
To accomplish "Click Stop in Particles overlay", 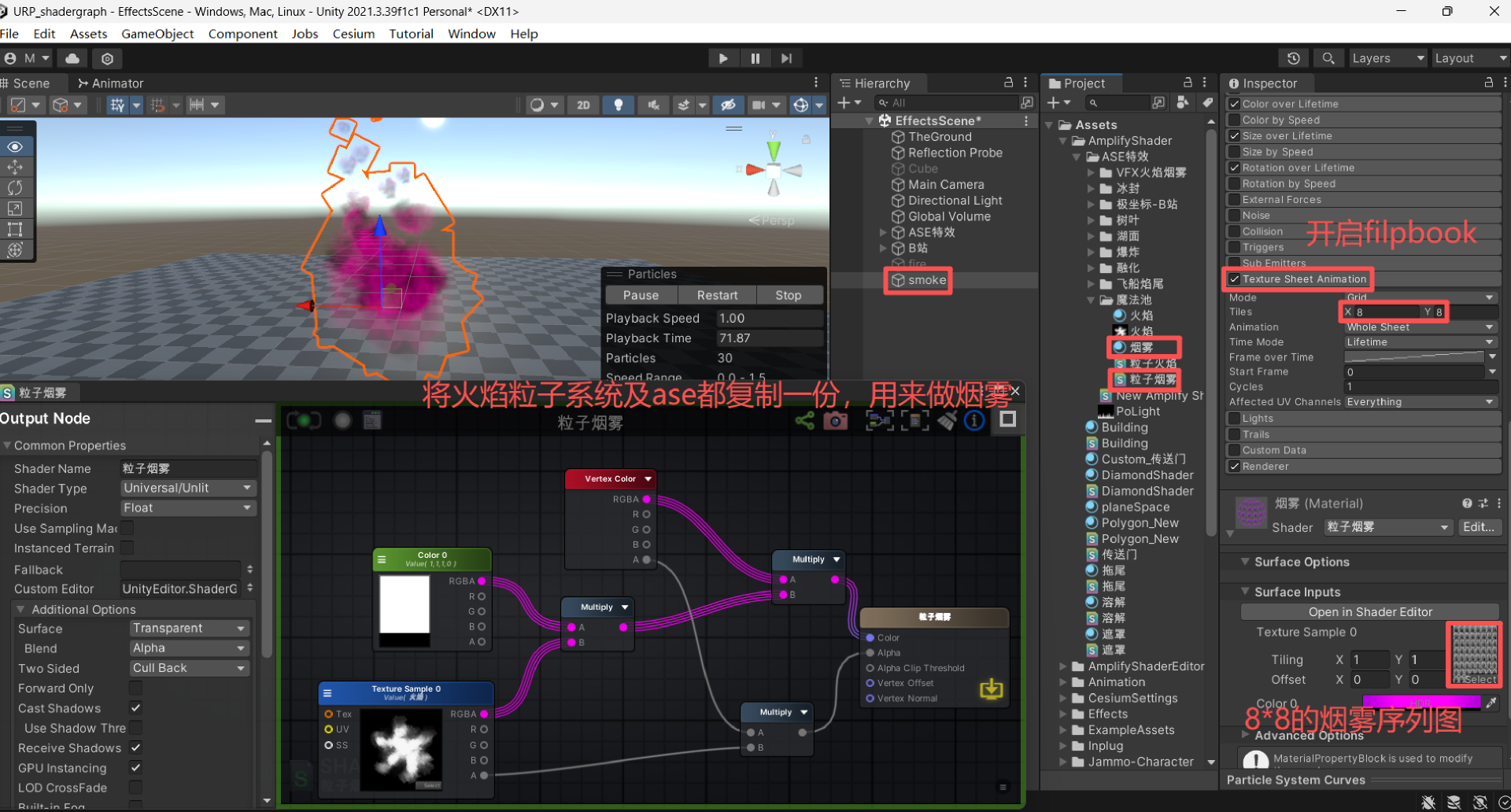I will 789,295.
